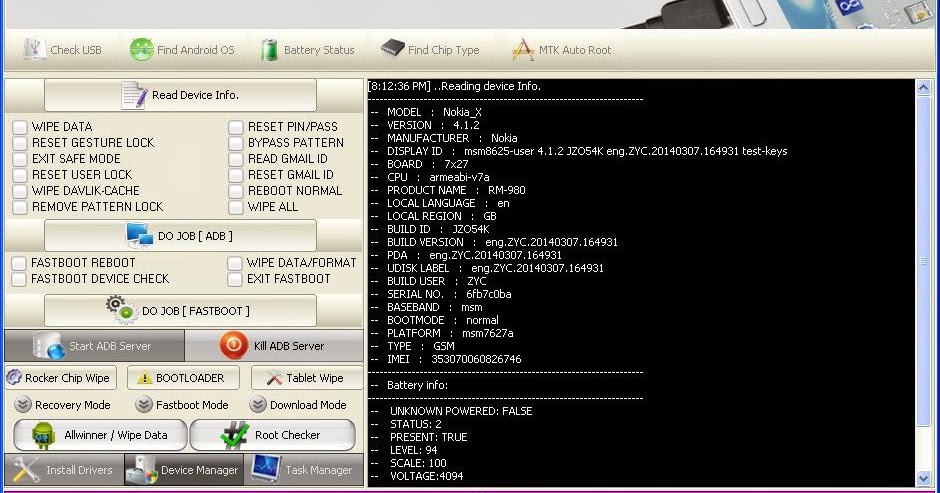The height and width of the screenshot is (493, 940).
Task: Click the Battery Status battery icon
Action: pyautogui.click(x=269, y=50)
